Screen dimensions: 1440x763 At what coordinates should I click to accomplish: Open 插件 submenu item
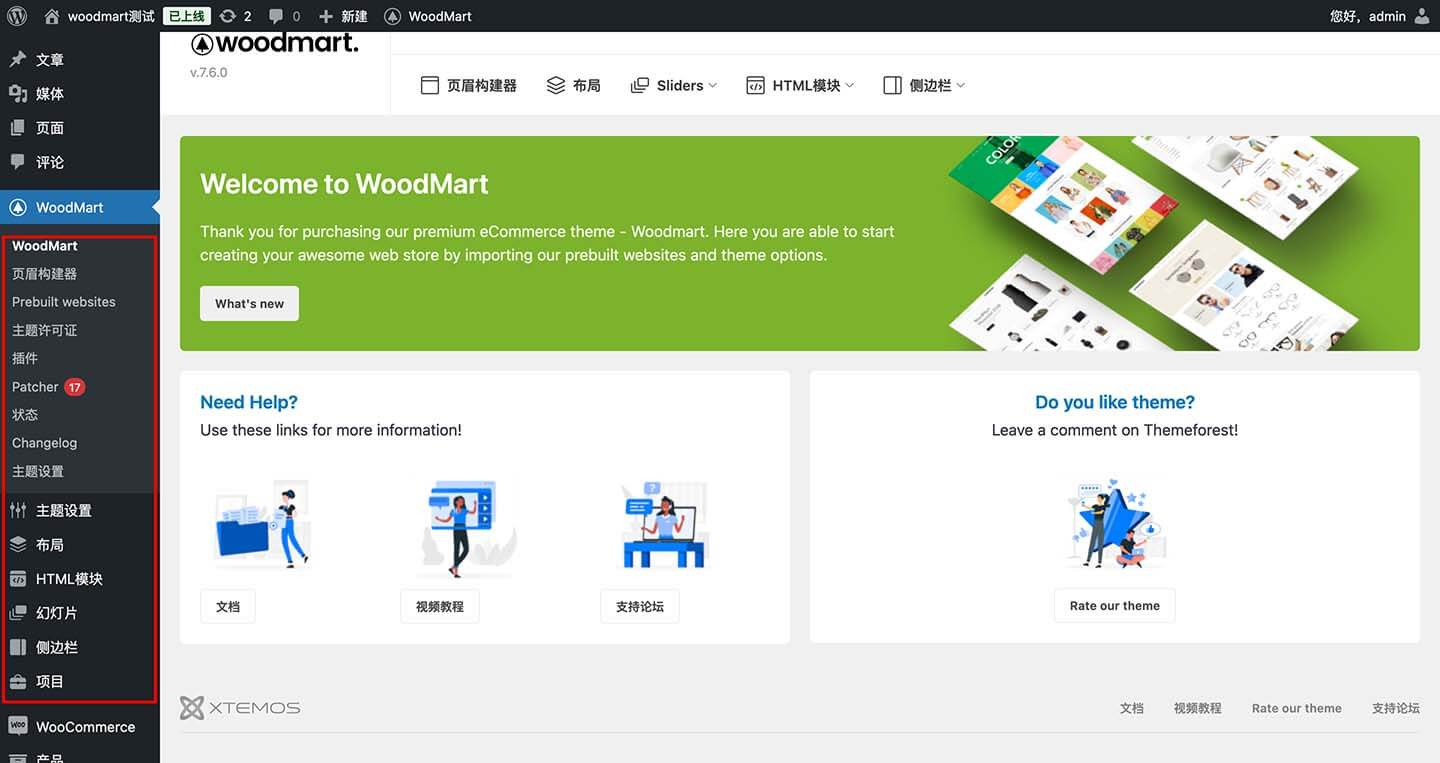point(25,358)
